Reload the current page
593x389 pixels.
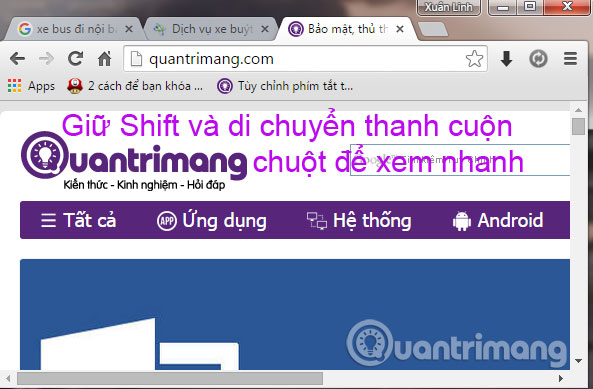[x=75, y=59]
